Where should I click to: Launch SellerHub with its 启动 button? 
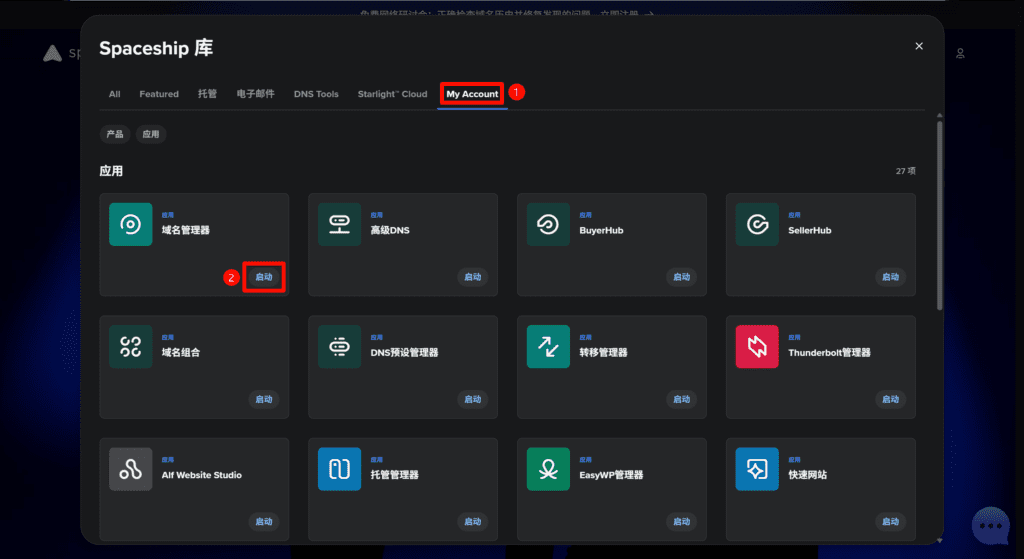[891, 277]
